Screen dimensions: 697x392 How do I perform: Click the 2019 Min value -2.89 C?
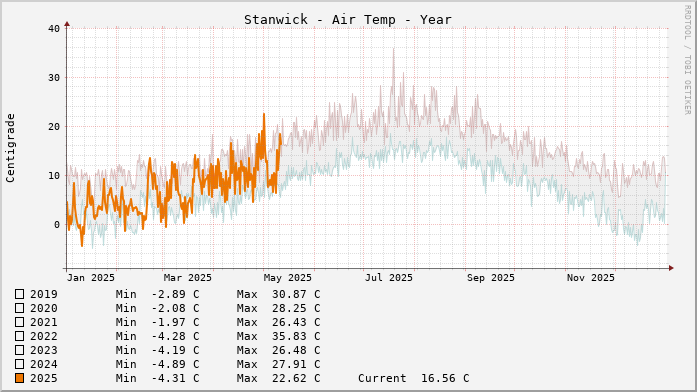tap(175, 294)
